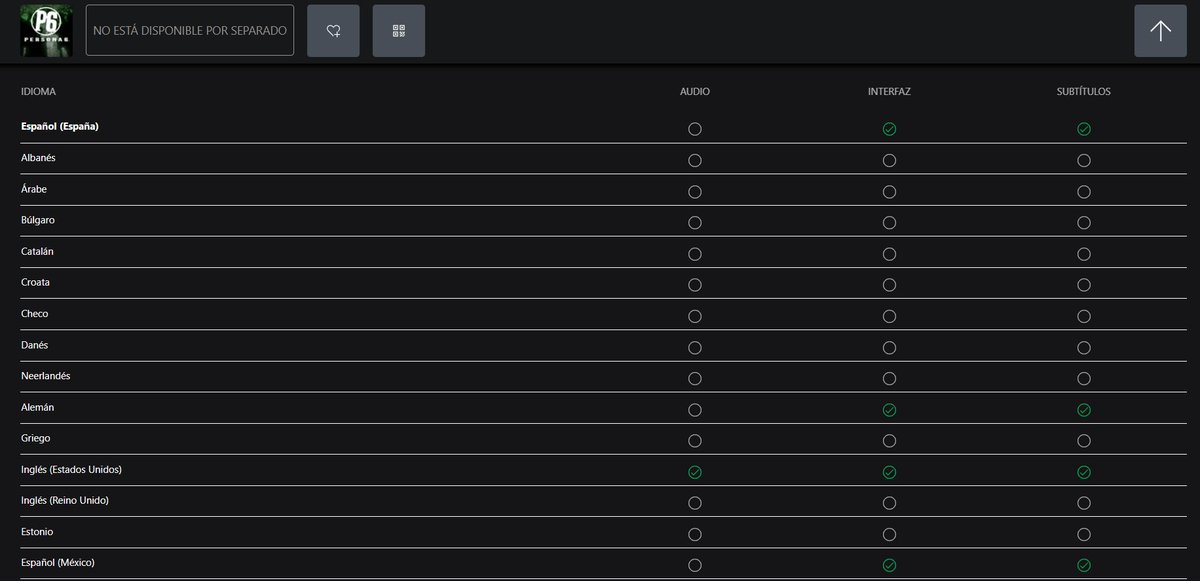This screenshot has height=581, width=1200.
Task: Select the Danés language label
Action: click(34, 345)
